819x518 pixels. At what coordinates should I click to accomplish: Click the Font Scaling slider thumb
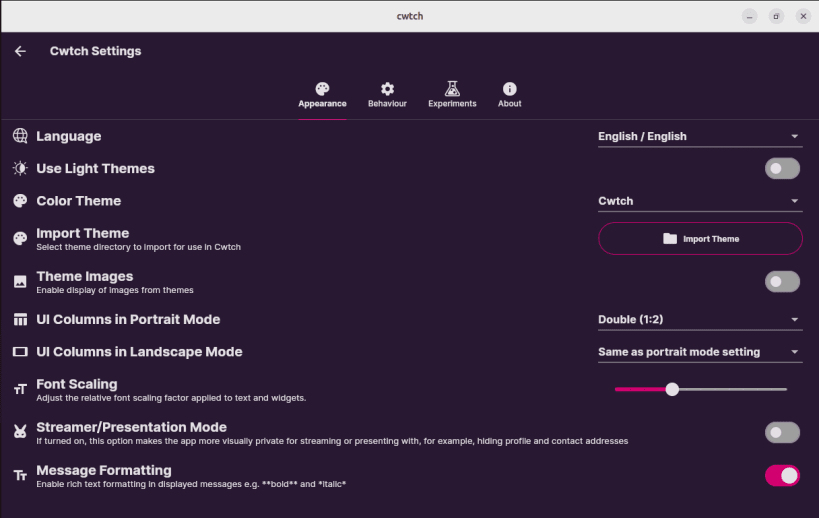pyautogui.click(x=672, y=390)
